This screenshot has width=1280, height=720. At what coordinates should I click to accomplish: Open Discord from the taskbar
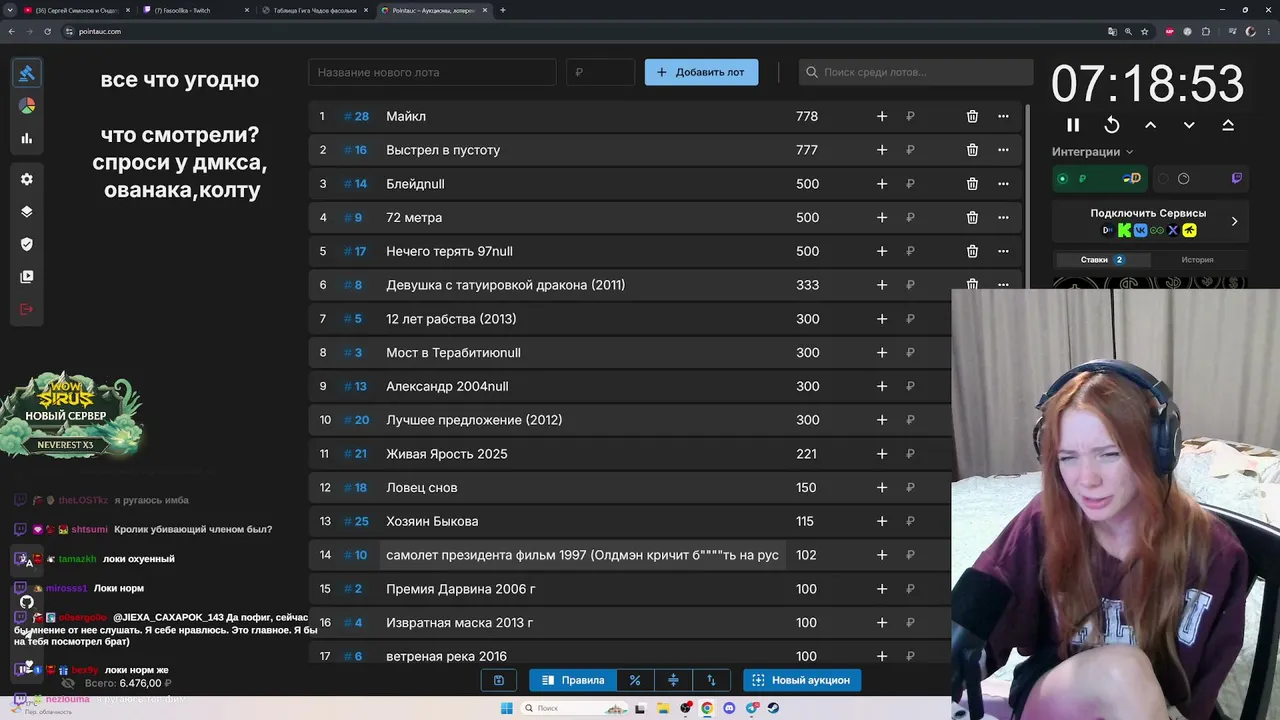(729, 708)
